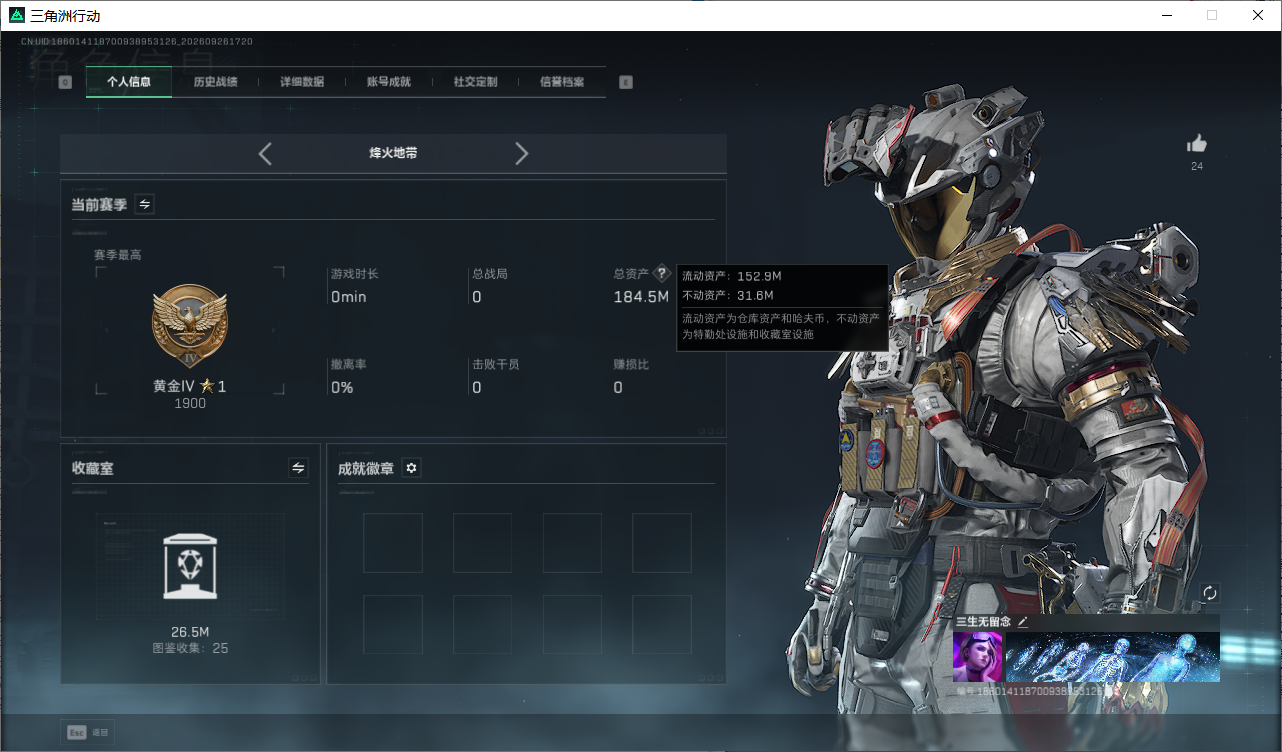Image resolution: width=1282 pixels, height=752 pixels.
Task: Click the 总战局 label
Action: click(490, 274)
